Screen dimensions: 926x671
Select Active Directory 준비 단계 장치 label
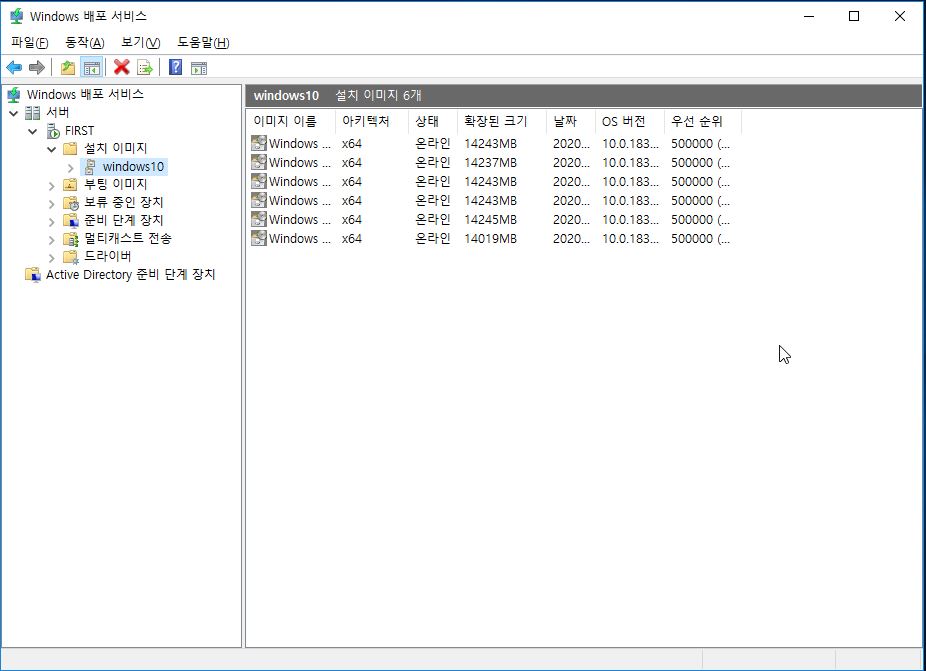[x=131, y=275]
